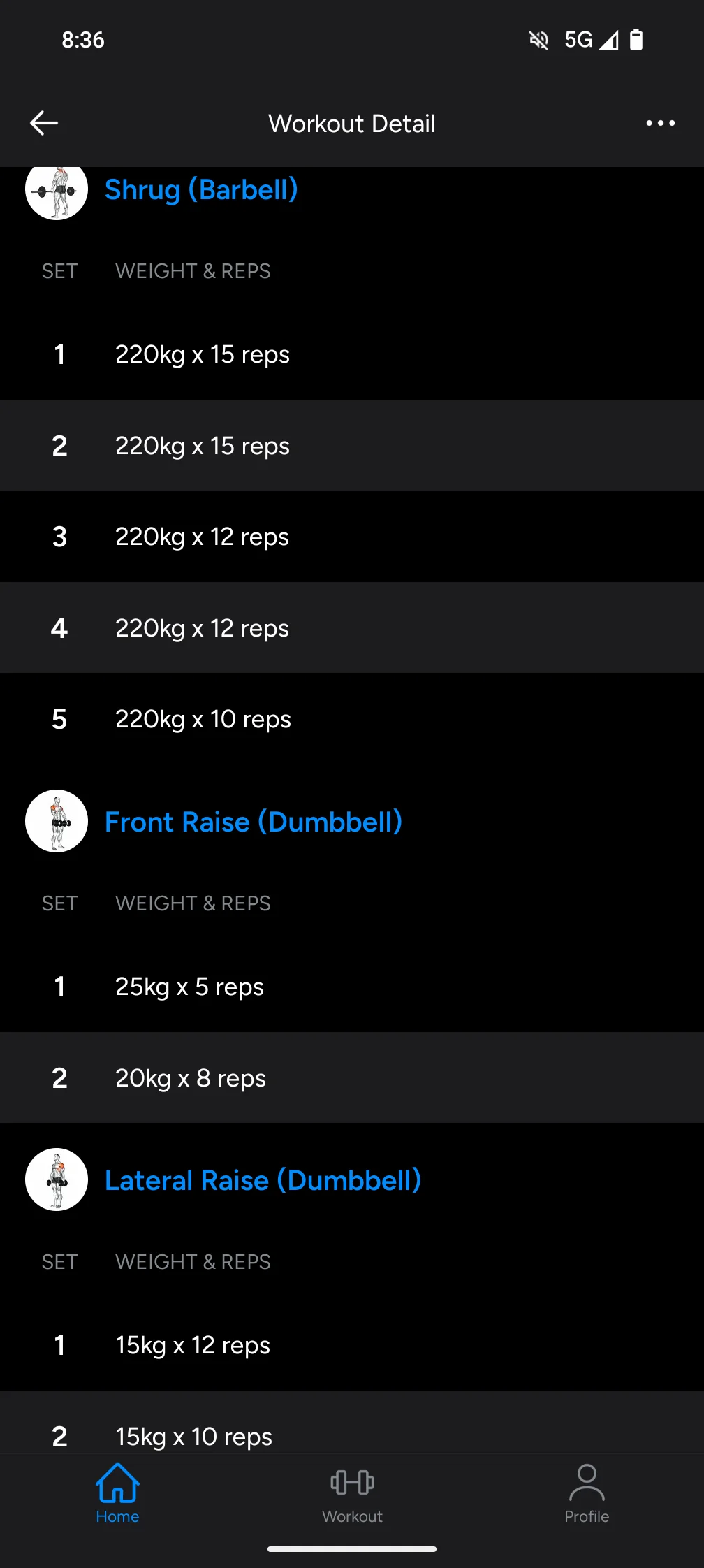Tap the Profile person icon

pos(587,1482)
